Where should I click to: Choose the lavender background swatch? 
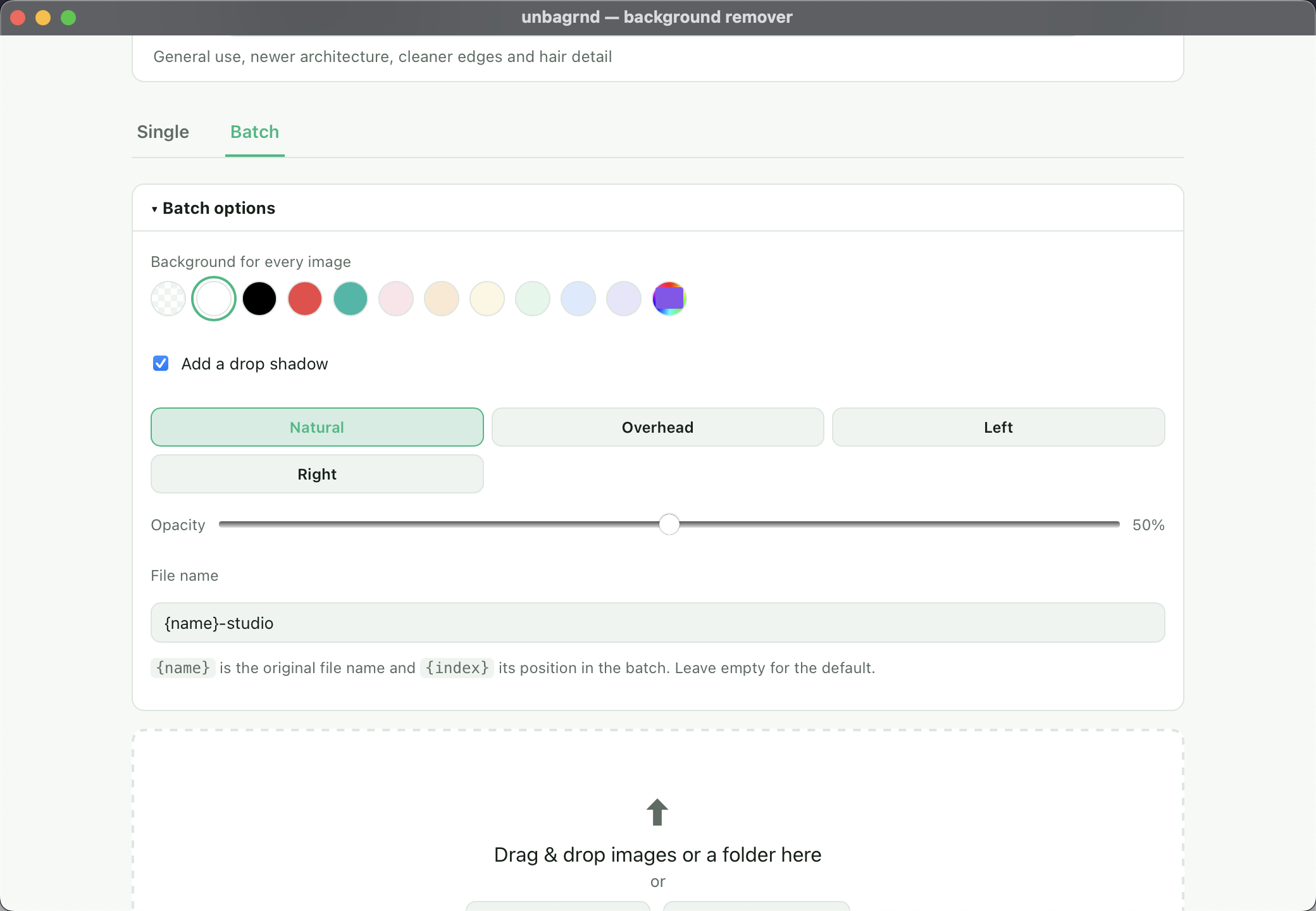pyautogui.click(x=624, y=299)
